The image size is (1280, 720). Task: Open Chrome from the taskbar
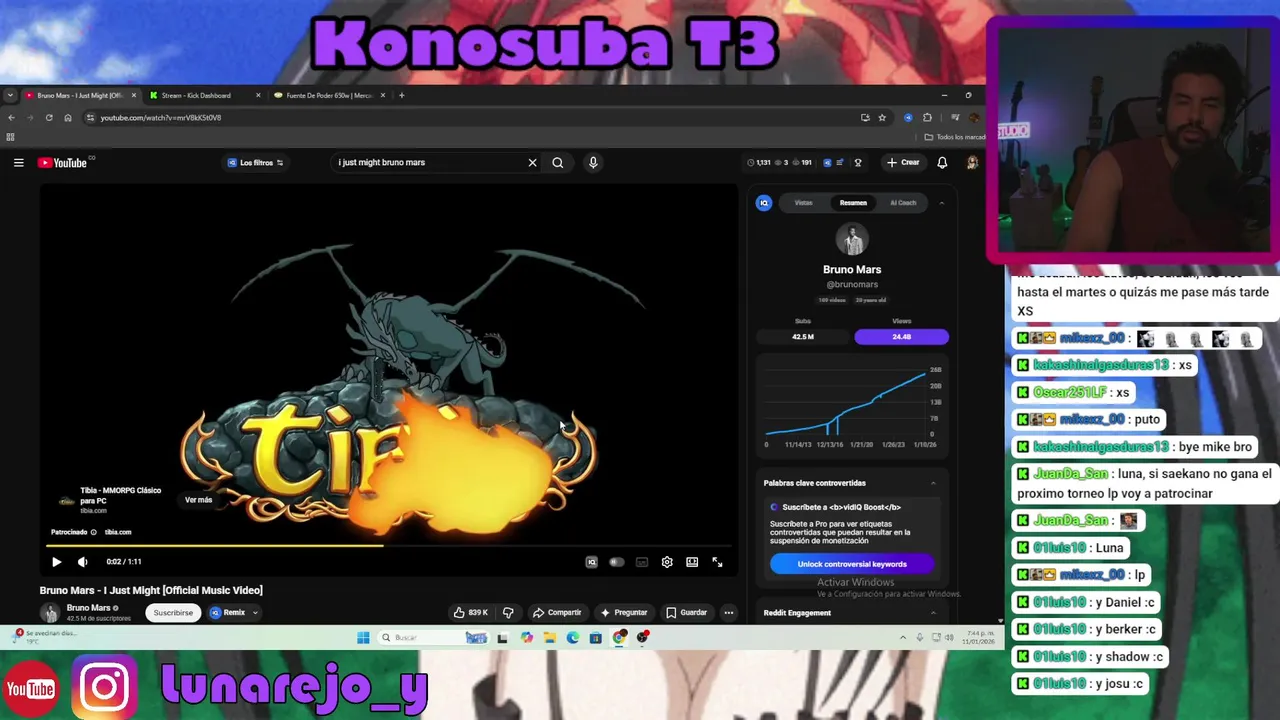point(620,638)
